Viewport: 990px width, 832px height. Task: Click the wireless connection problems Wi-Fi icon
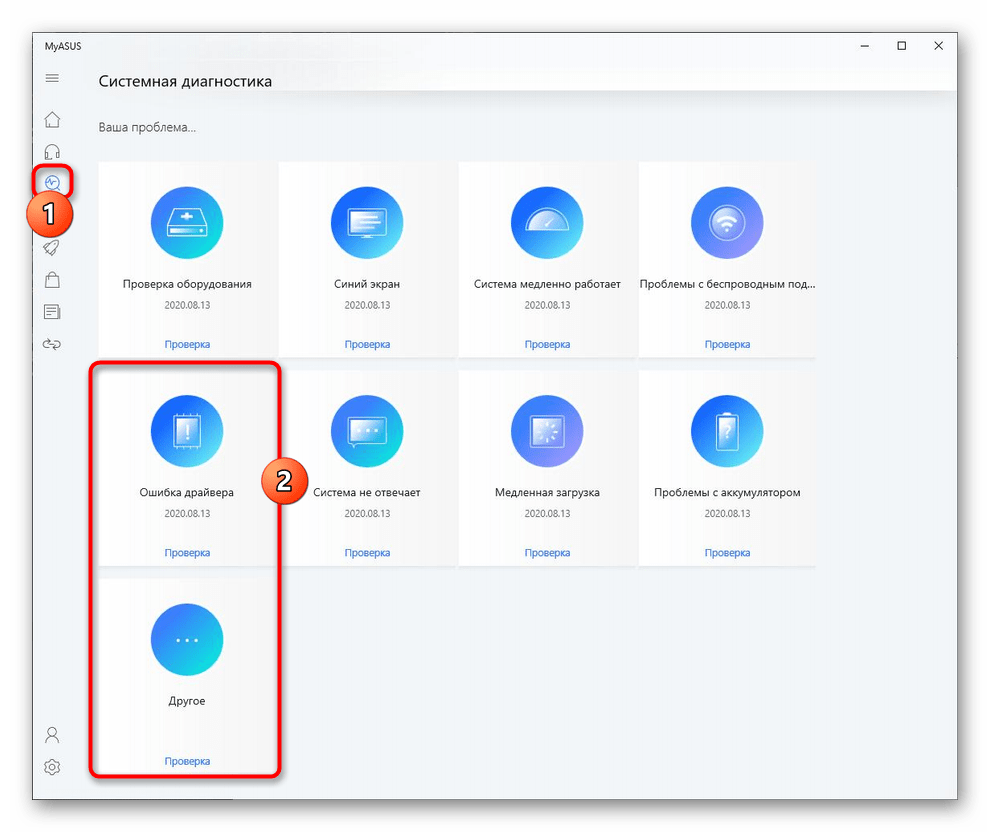click(x=727, y=223)
